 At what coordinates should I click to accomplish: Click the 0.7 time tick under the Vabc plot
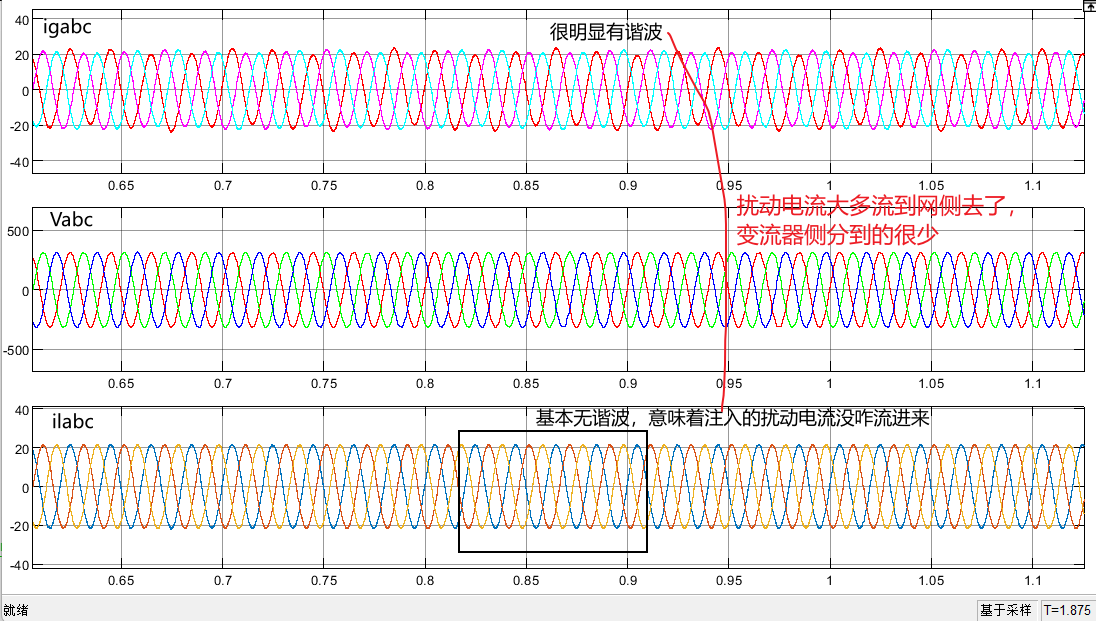[223, 384]
